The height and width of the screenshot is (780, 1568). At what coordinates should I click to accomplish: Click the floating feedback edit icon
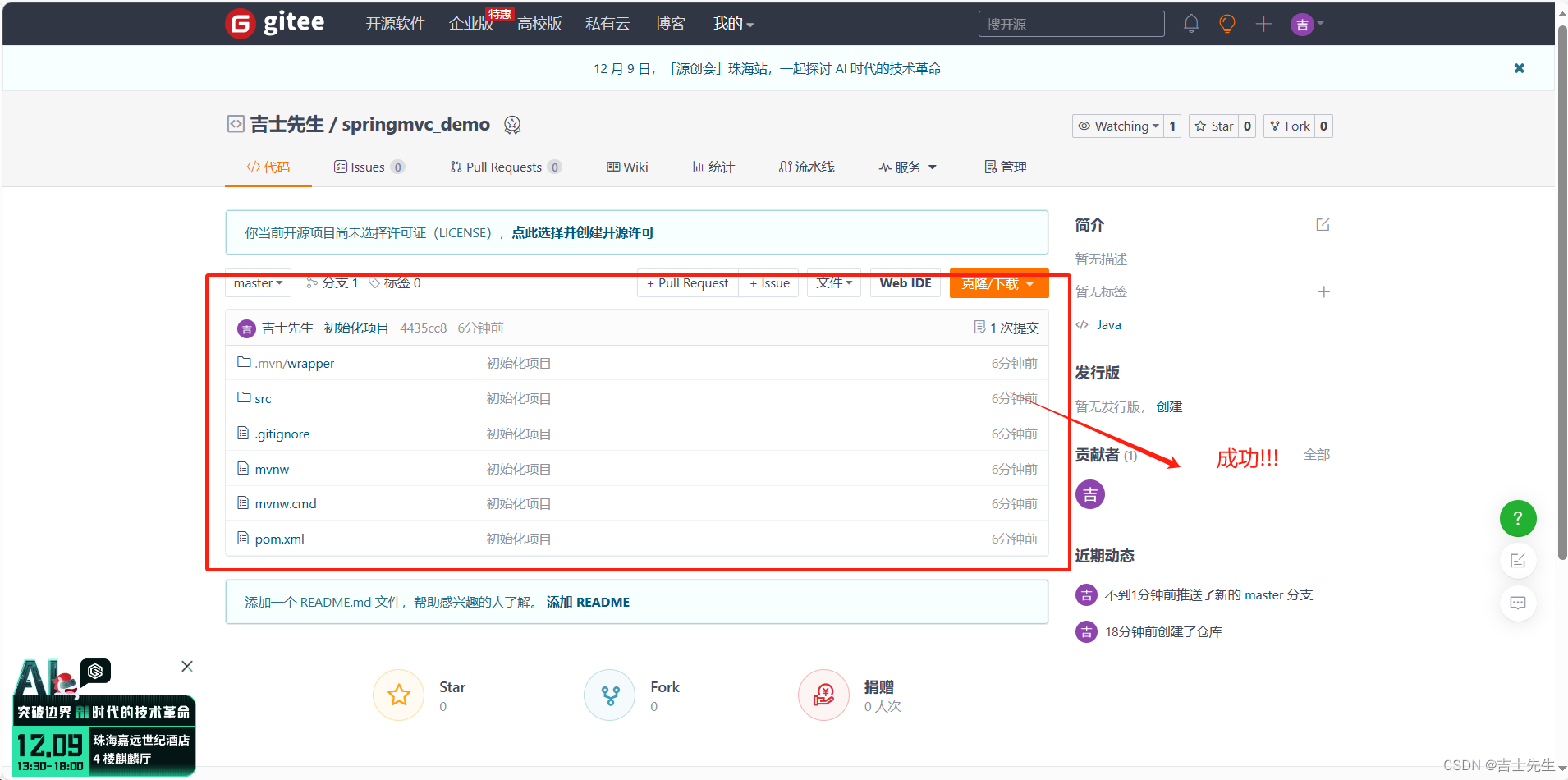pos(1518,561)
